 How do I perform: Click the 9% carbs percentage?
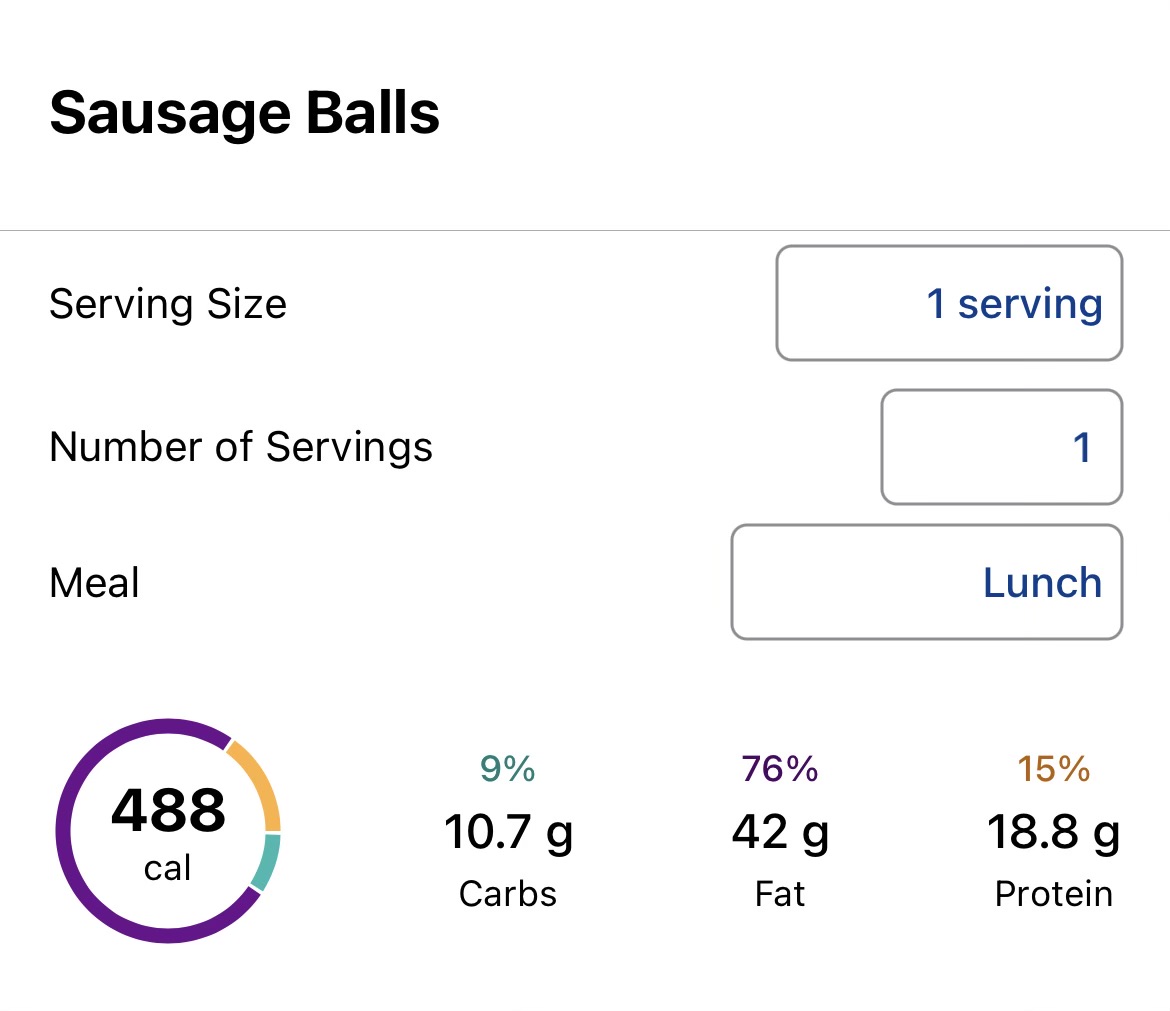pyautogui.click(x=508, y=769)
